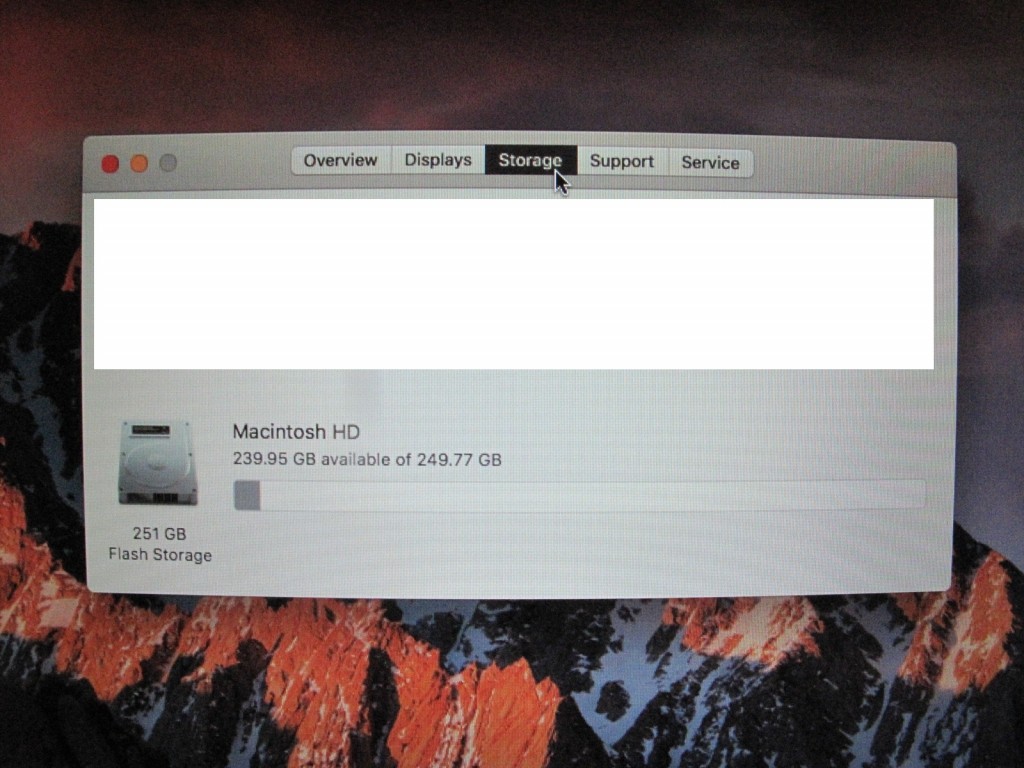Open the Service tab
The width and height of the screenshot is (1024, 768).
711,163
